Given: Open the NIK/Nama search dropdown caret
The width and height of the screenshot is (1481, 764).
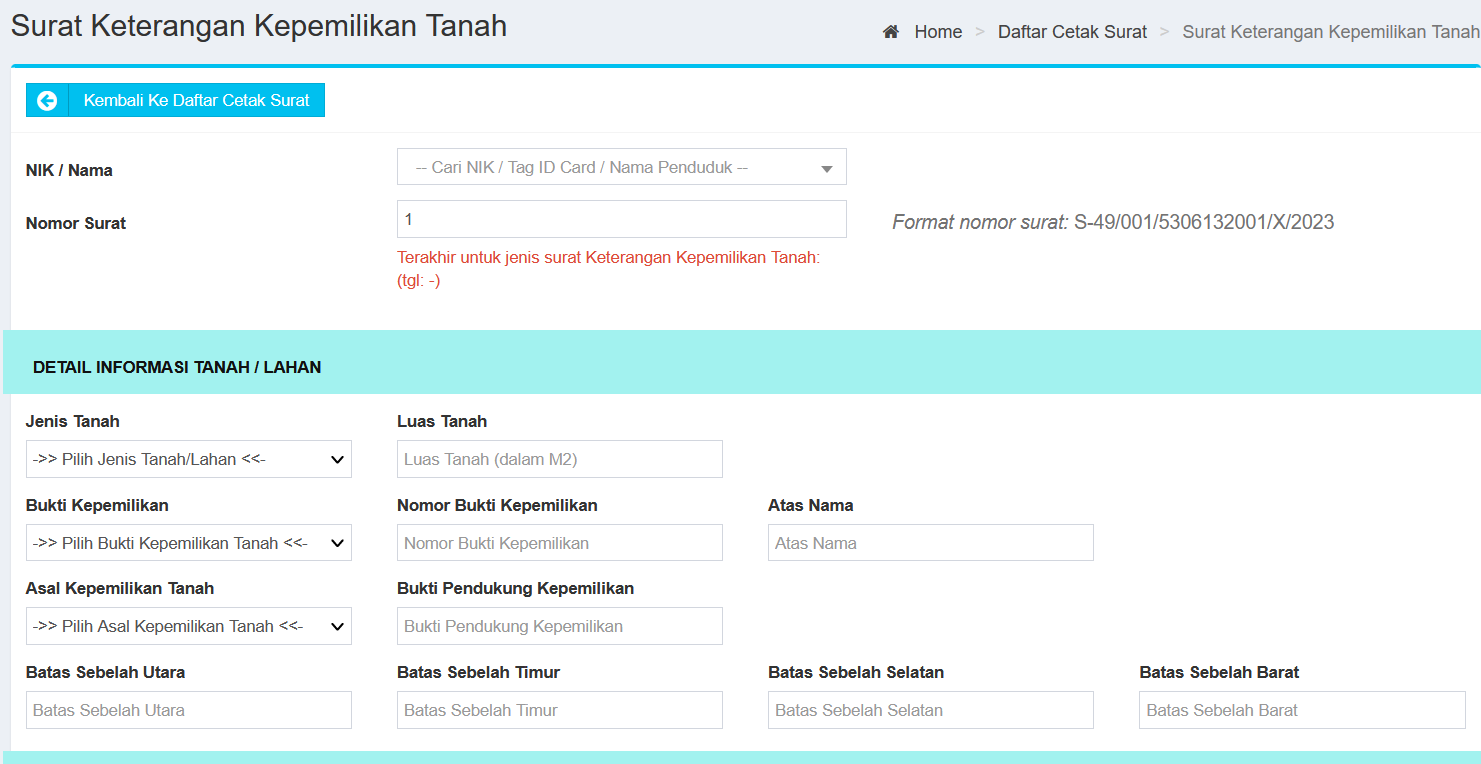Looking at the screenshot, I should click(x=827, y=166).
